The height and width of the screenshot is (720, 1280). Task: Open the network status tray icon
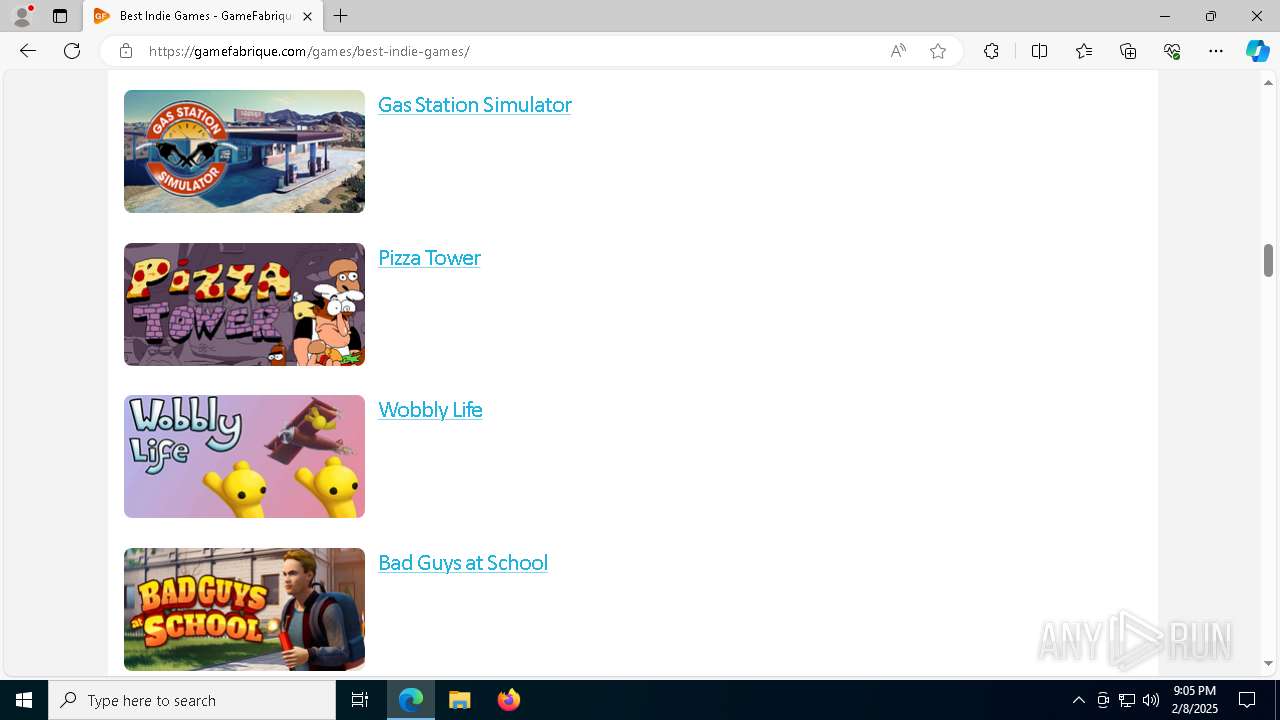point(1127,700)
